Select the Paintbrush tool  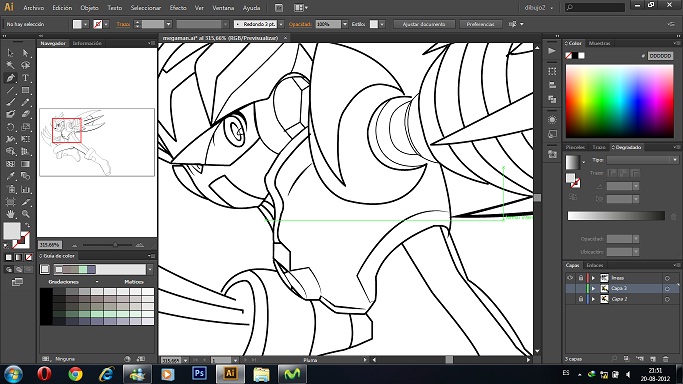(10, 102)
